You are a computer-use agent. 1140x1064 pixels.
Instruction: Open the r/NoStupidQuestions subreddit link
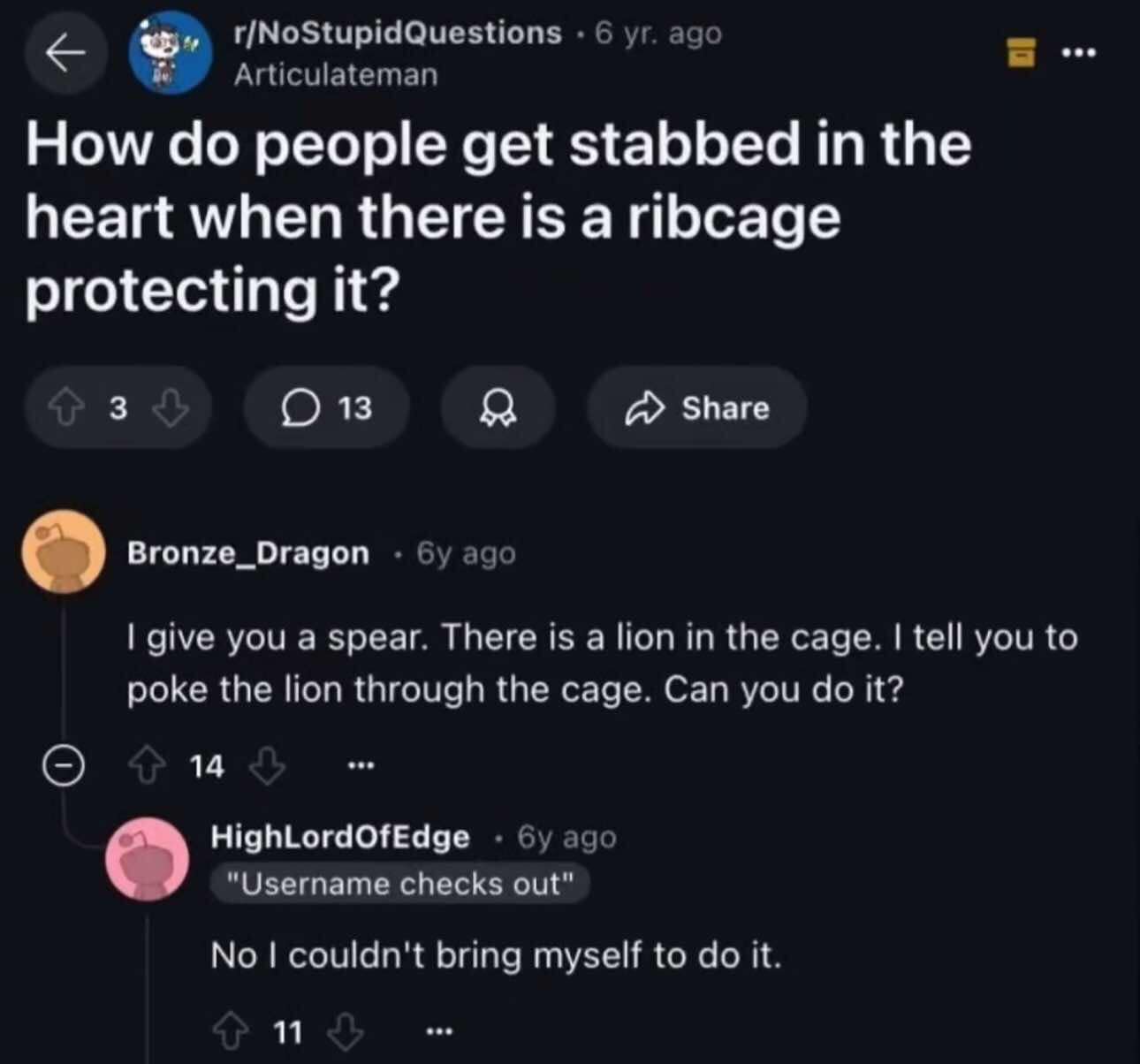coord(398,34)
